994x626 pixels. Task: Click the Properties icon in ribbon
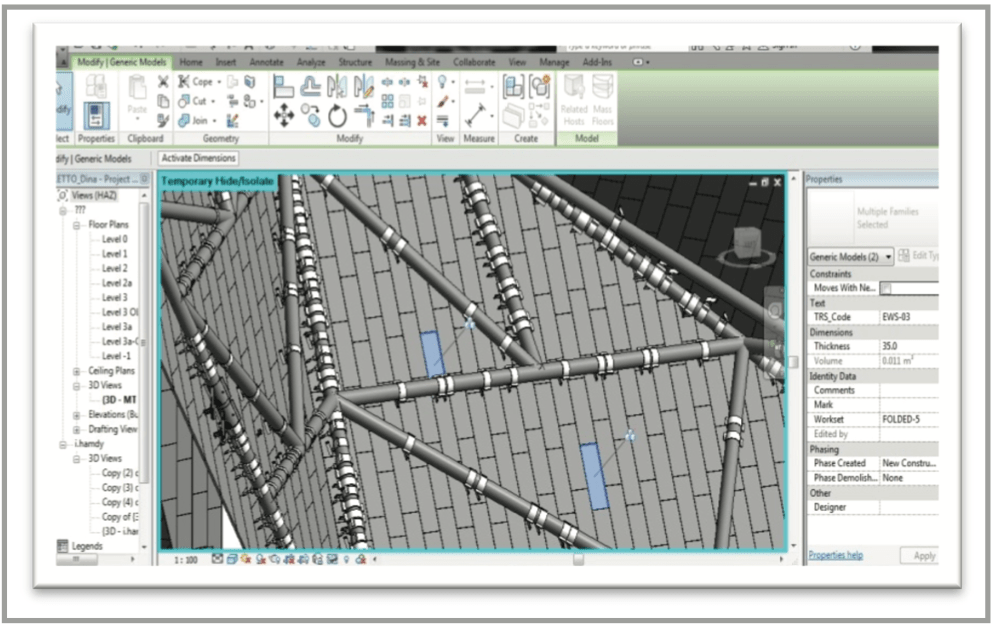point(97,113)
